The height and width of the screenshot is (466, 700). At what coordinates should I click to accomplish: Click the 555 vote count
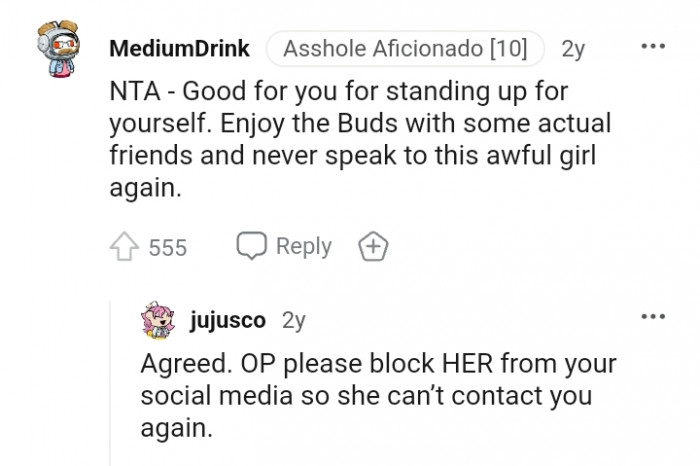click(167, 247)
